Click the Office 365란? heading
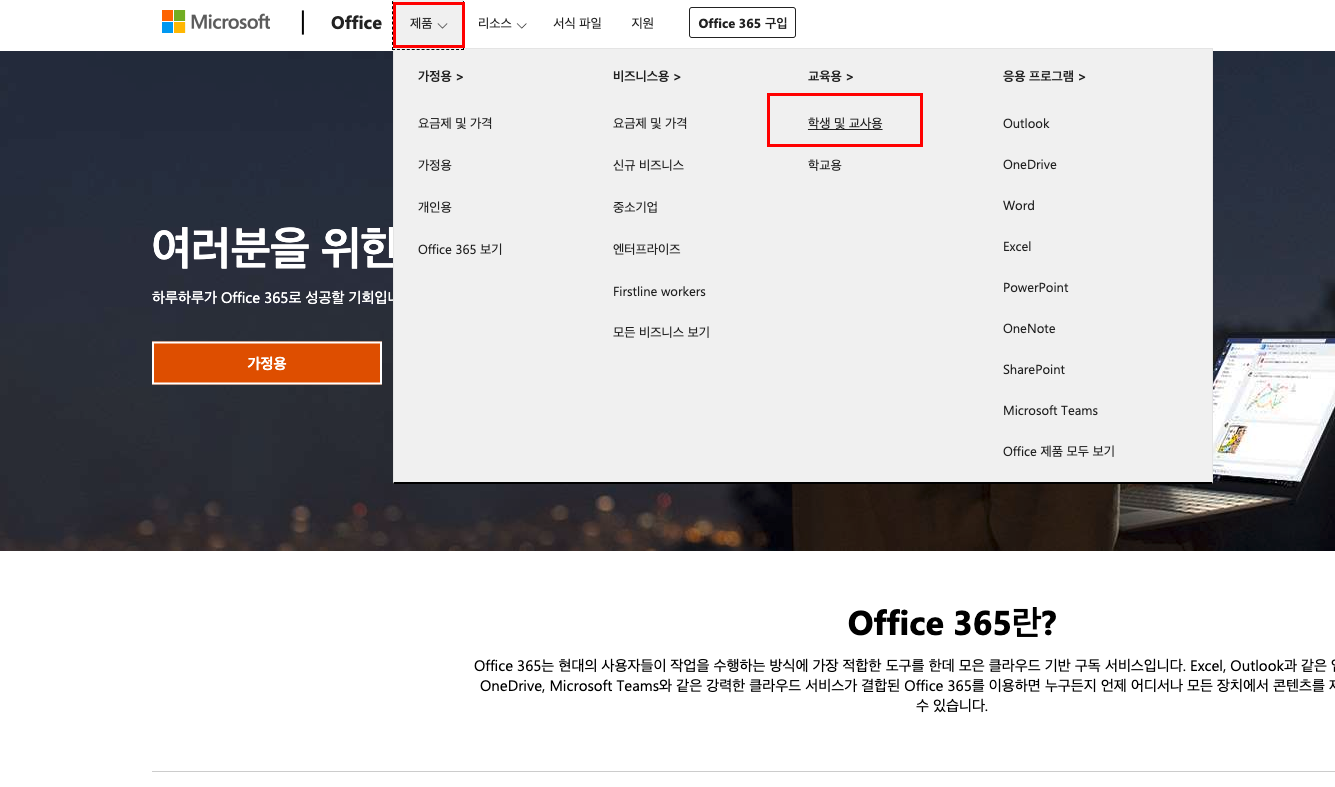Screen dimensions: 1335x787 [952, 623]
